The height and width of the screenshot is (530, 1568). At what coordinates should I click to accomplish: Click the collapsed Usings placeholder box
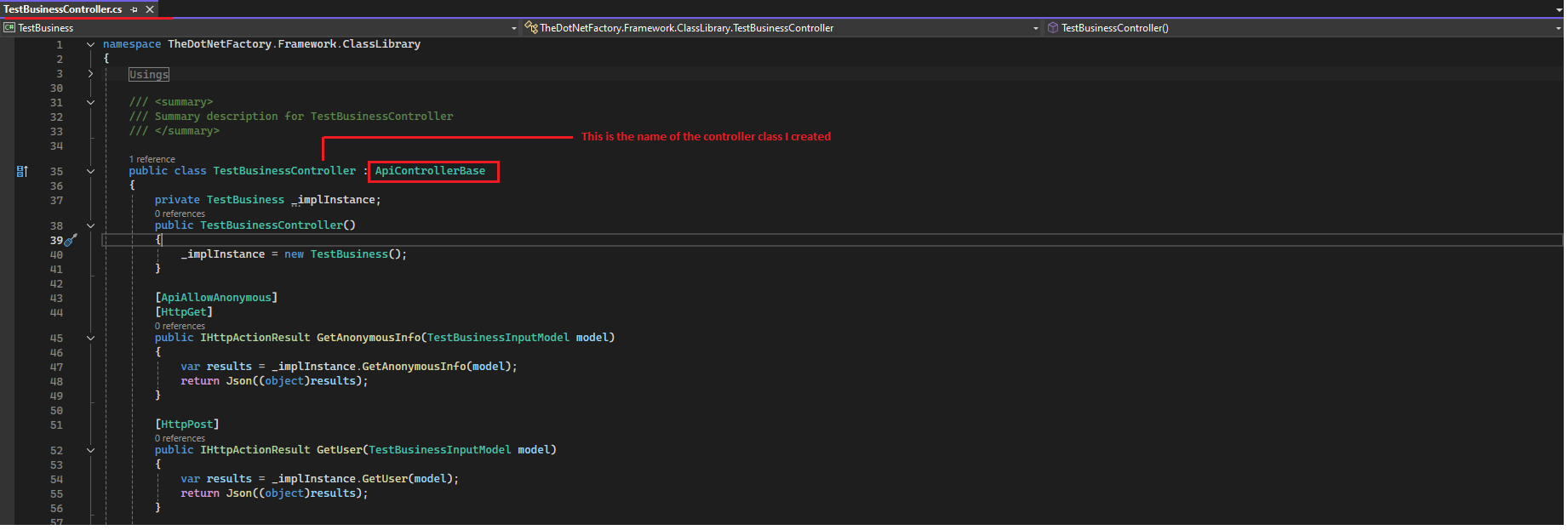click(149, 75)
